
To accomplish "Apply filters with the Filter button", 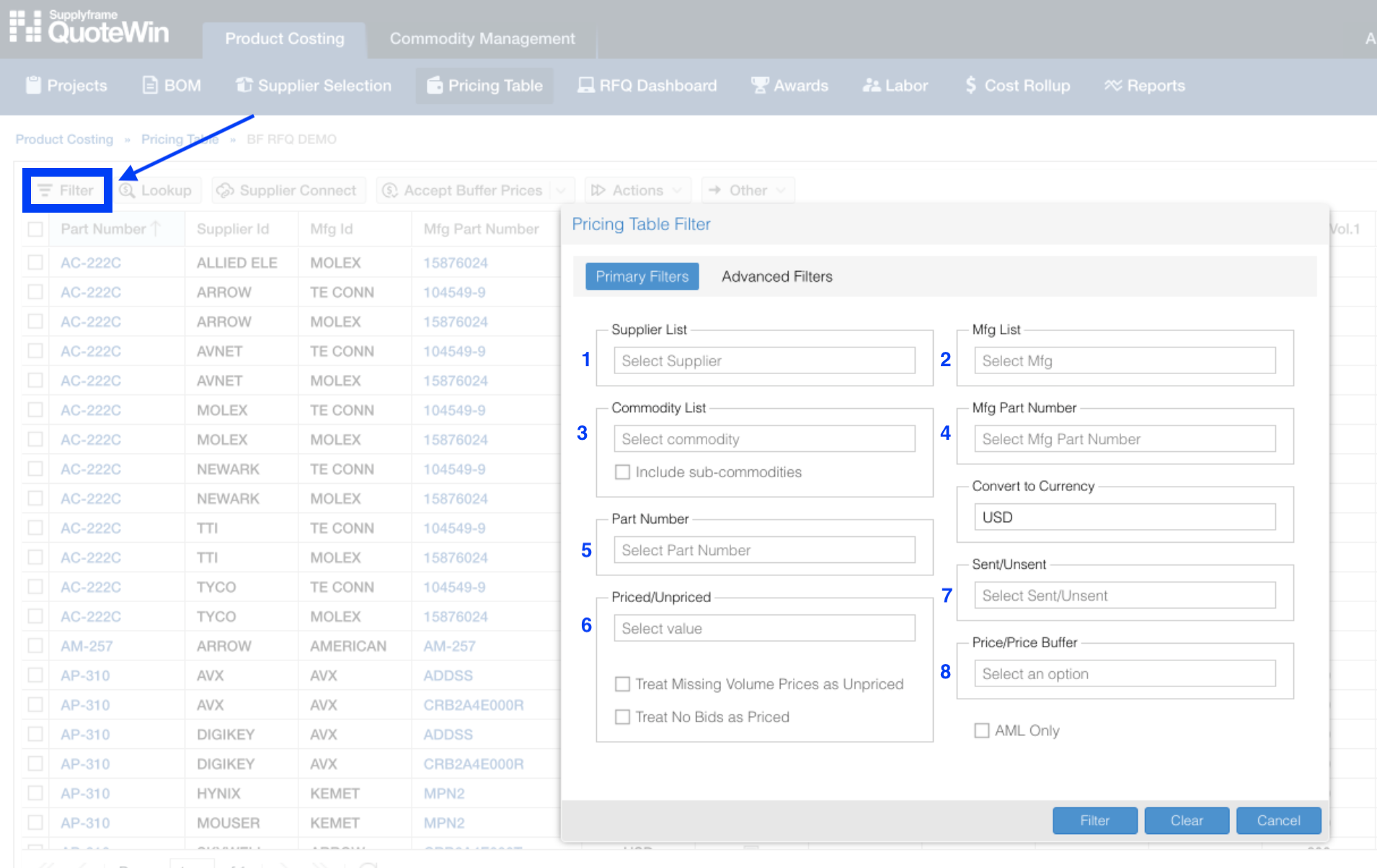I will [1094, 820].
